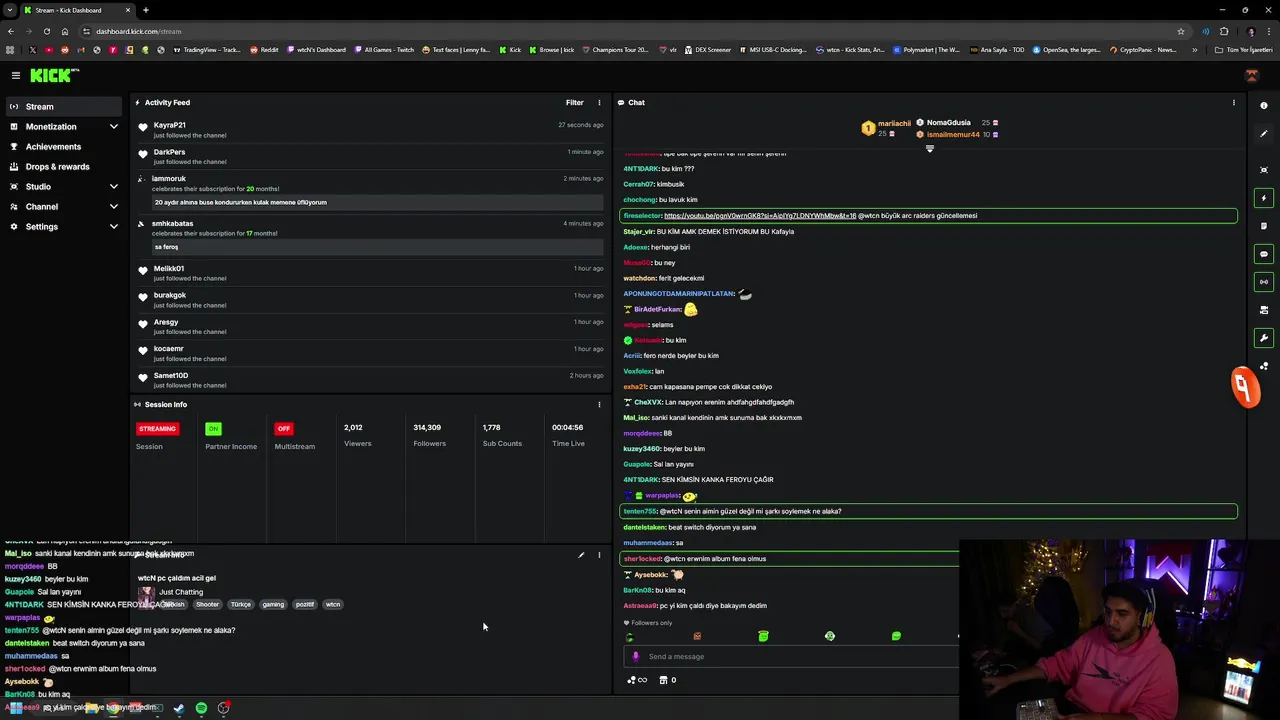Click the pencil edit icon in the right toolbar

1264,134
